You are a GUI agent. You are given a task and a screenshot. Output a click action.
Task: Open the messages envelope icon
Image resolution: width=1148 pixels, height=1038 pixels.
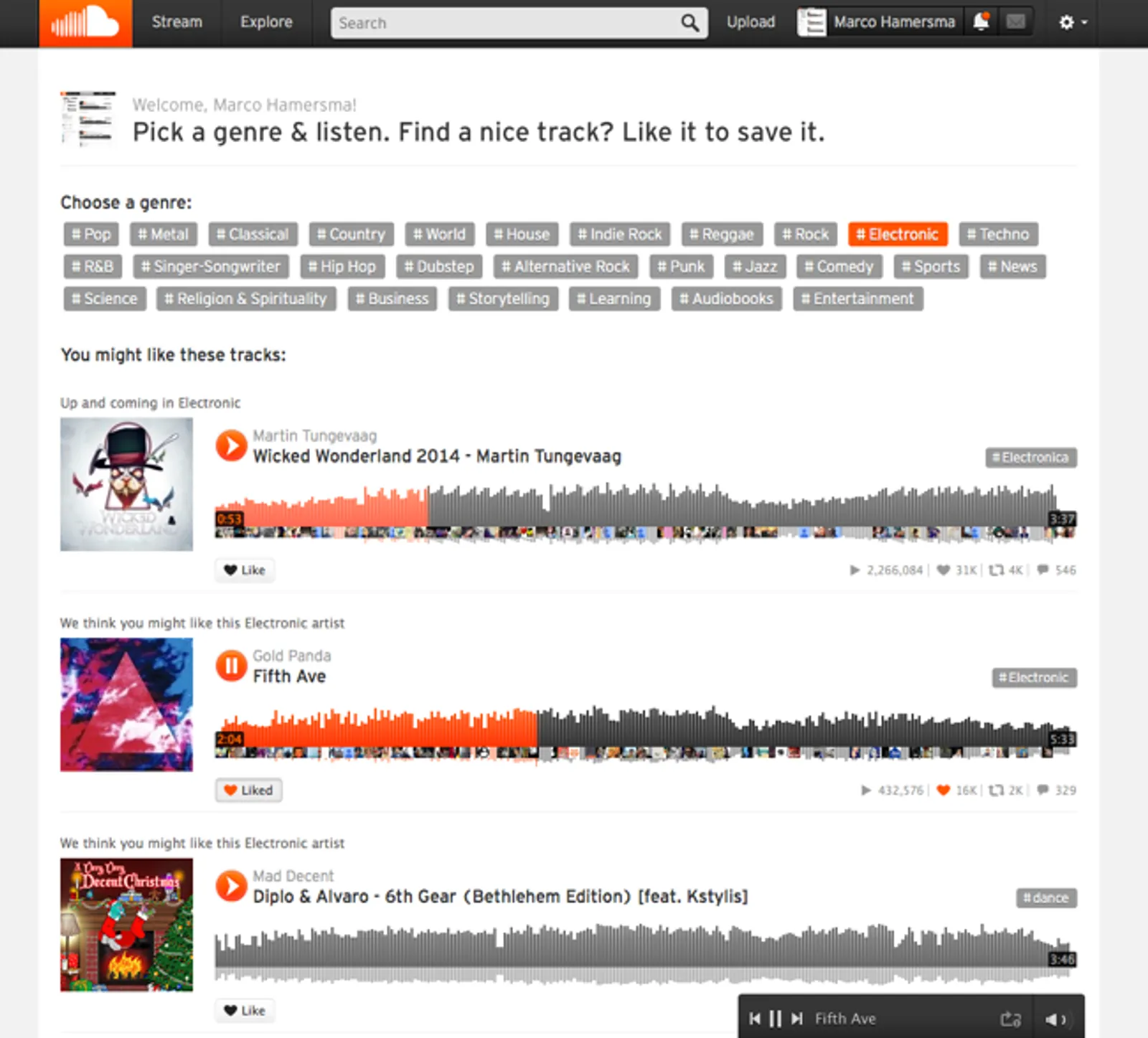(1015, 22)
